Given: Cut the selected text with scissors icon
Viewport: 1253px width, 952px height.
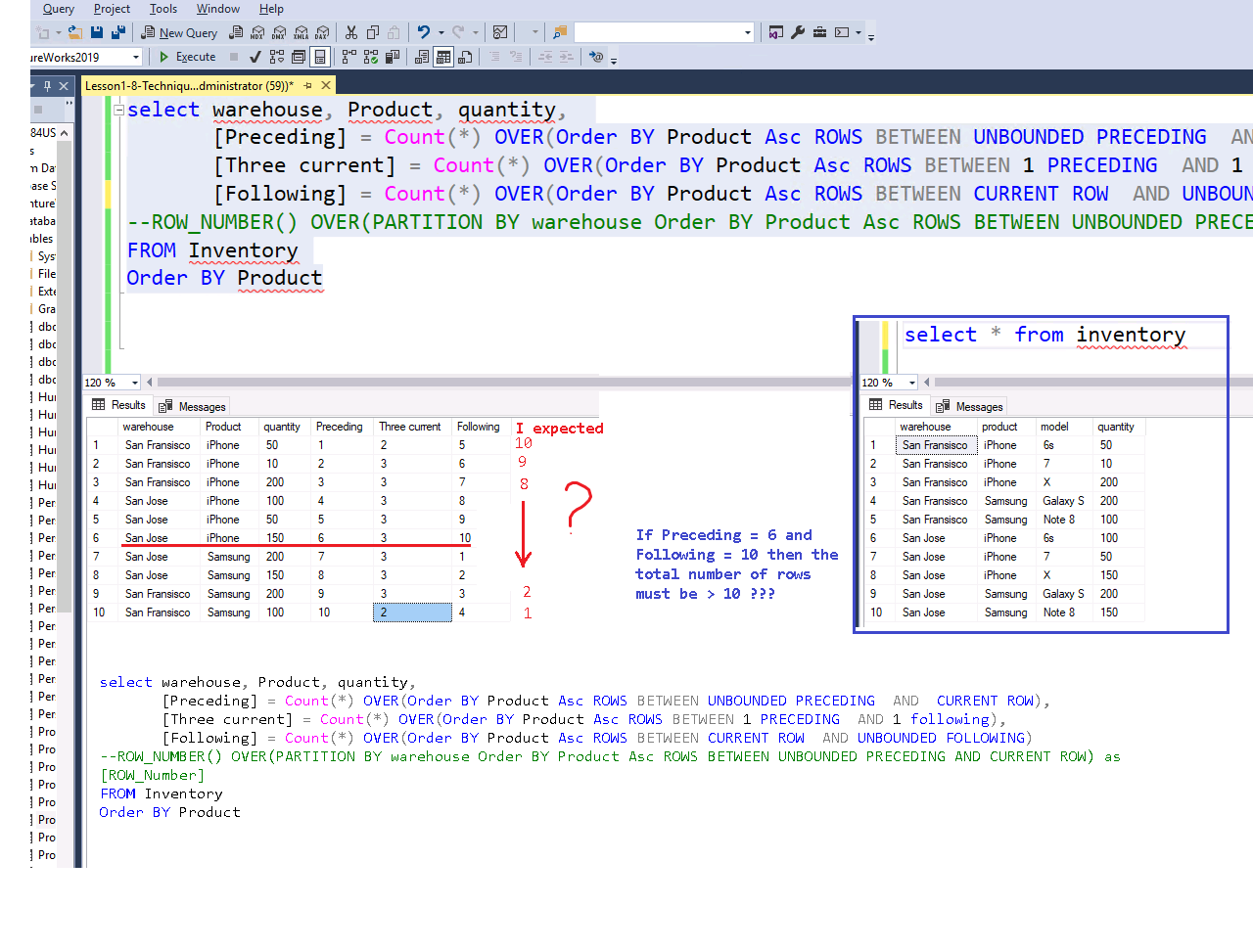Looking at the screenshot, I should coord(351,32).
